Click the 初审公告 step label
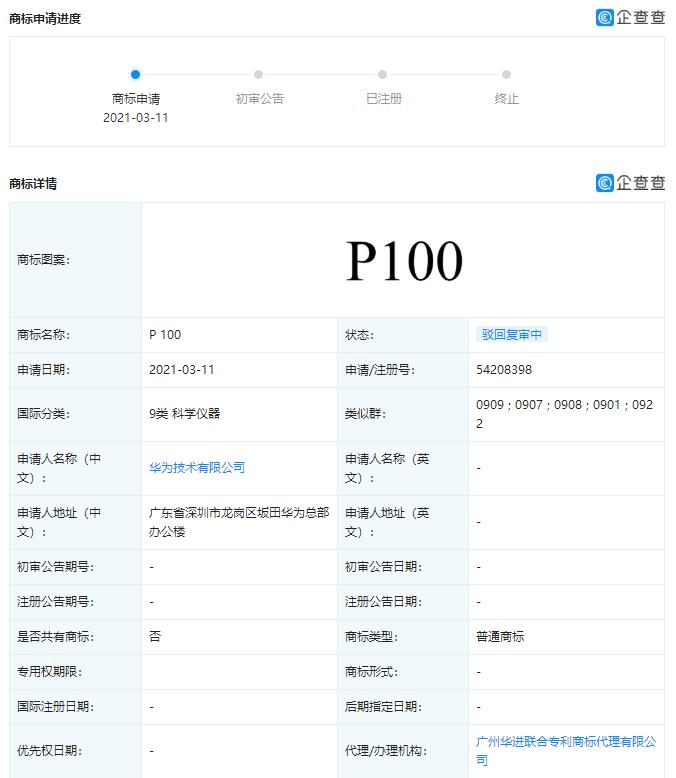This screenshot has width=676, height=778. [x=259, y=99]
